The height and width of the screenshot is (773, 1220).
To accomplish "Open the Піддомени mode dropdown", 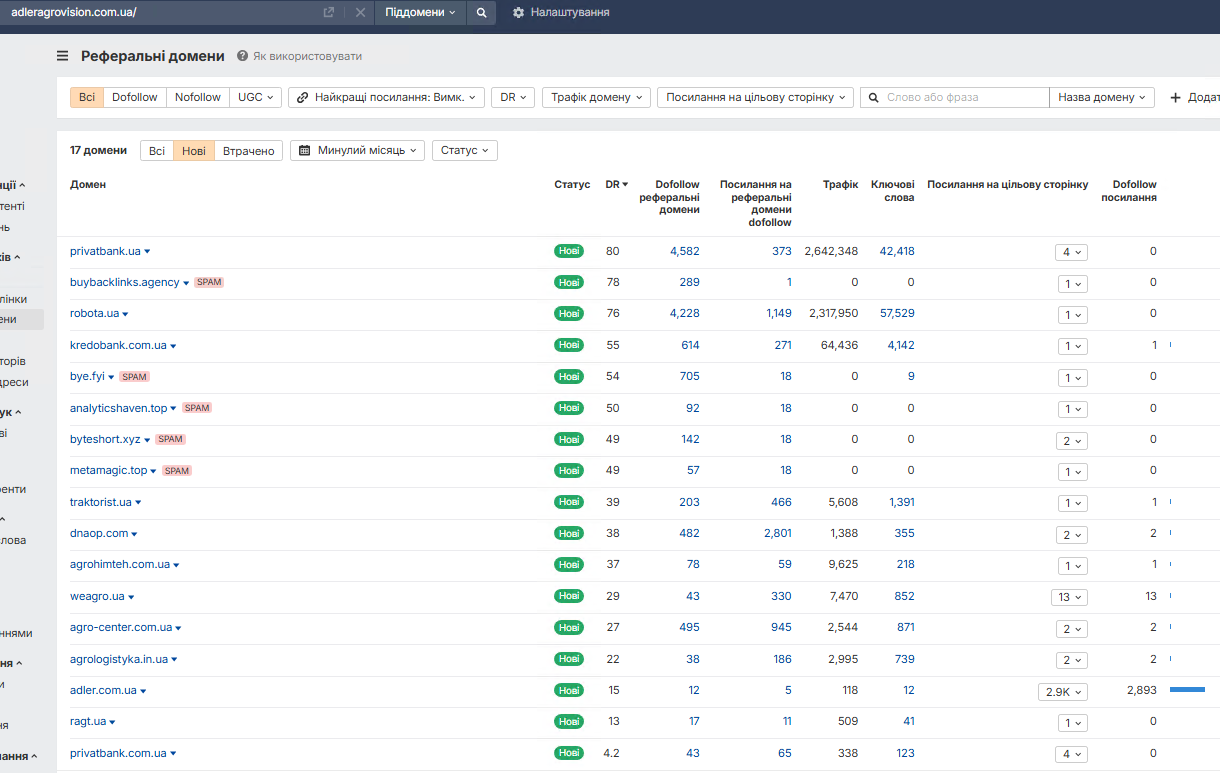I will tap(421, 12).
